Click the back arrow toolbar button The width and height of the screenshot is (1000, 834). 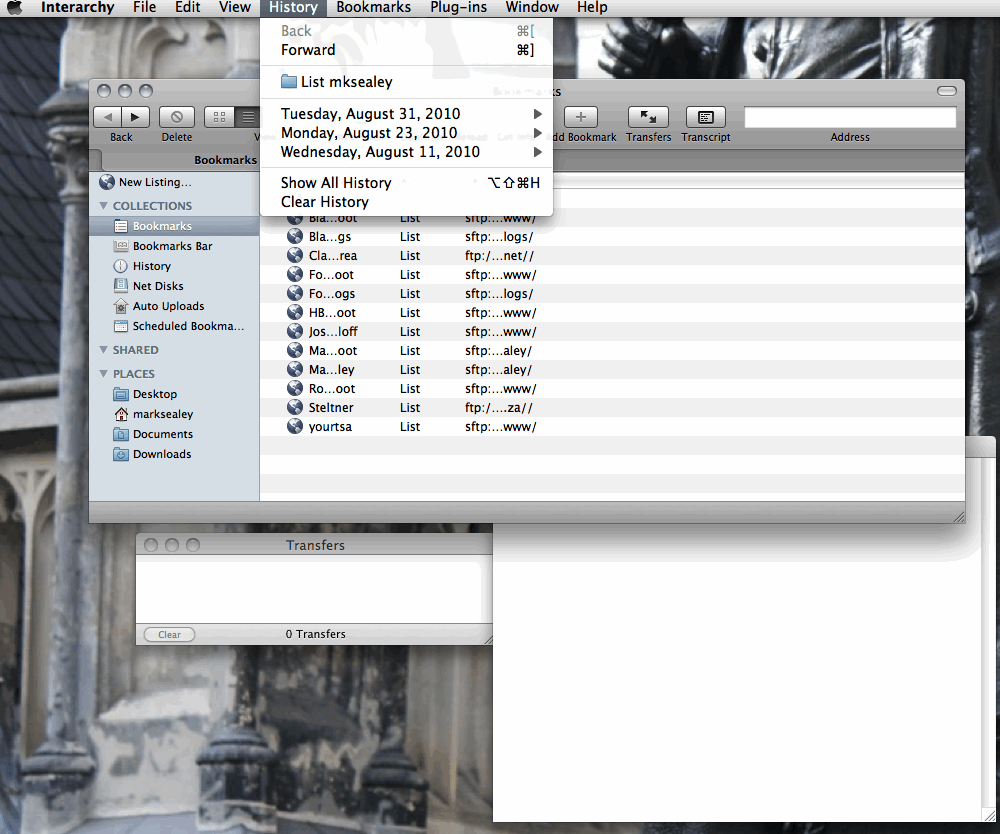(108, 117)
